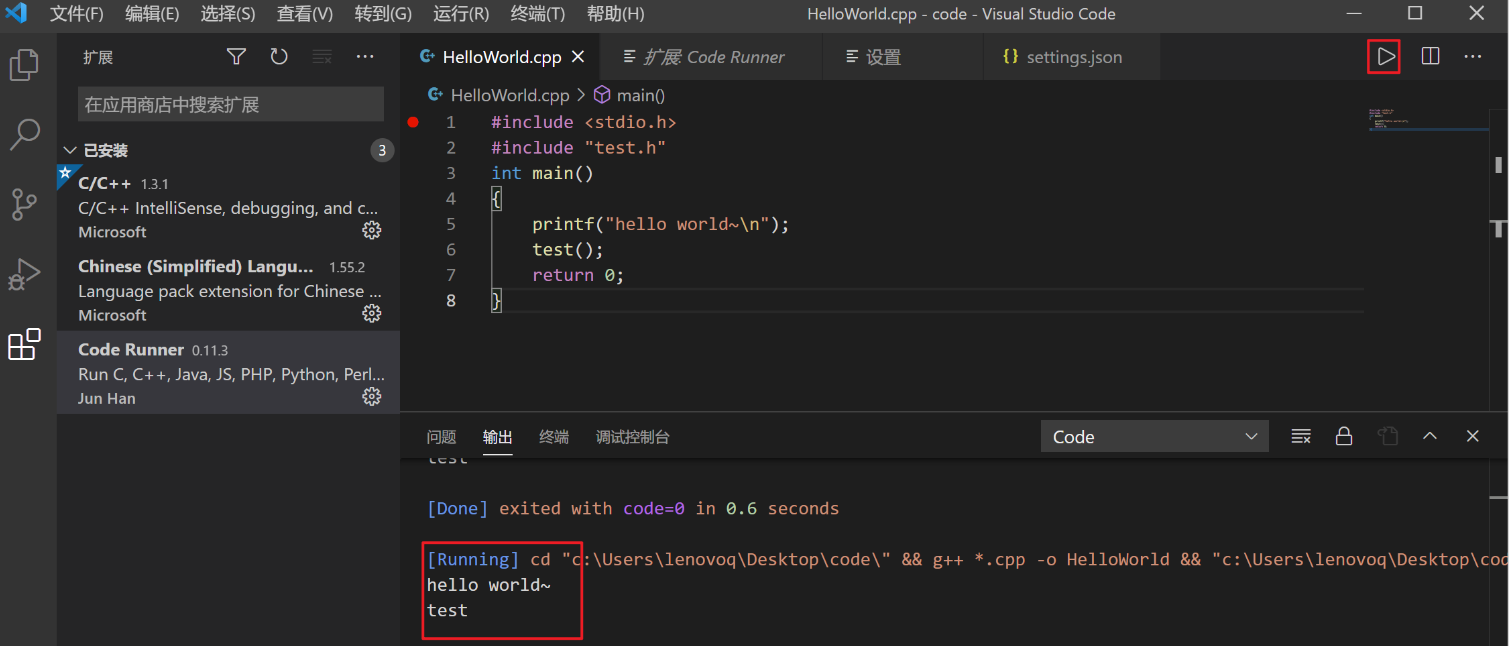
Task: Click the extensions marketplace search box
Action: (x=229, y=104)
